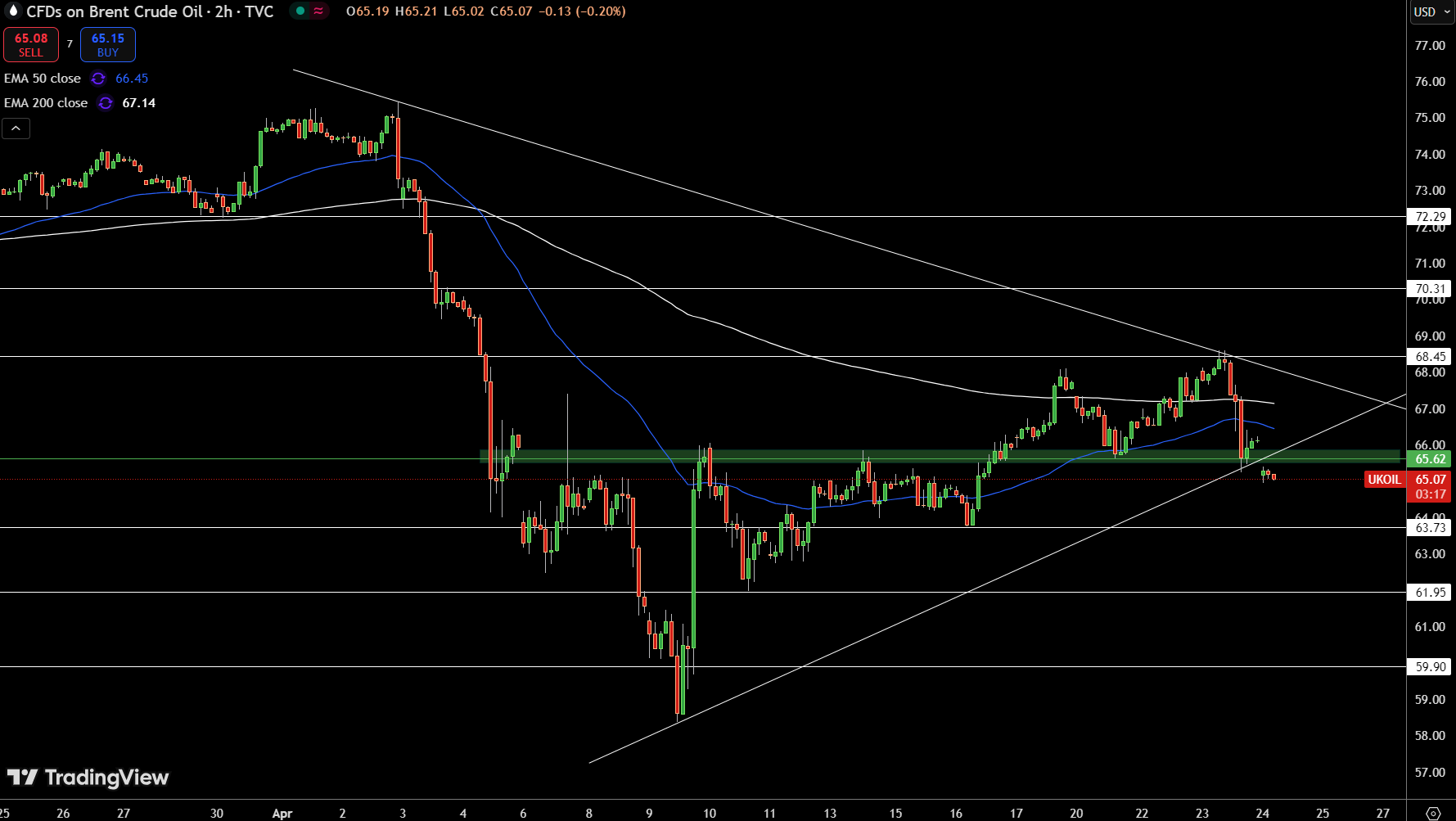Click date 17 on the time axis

(x=1016, y=813)
